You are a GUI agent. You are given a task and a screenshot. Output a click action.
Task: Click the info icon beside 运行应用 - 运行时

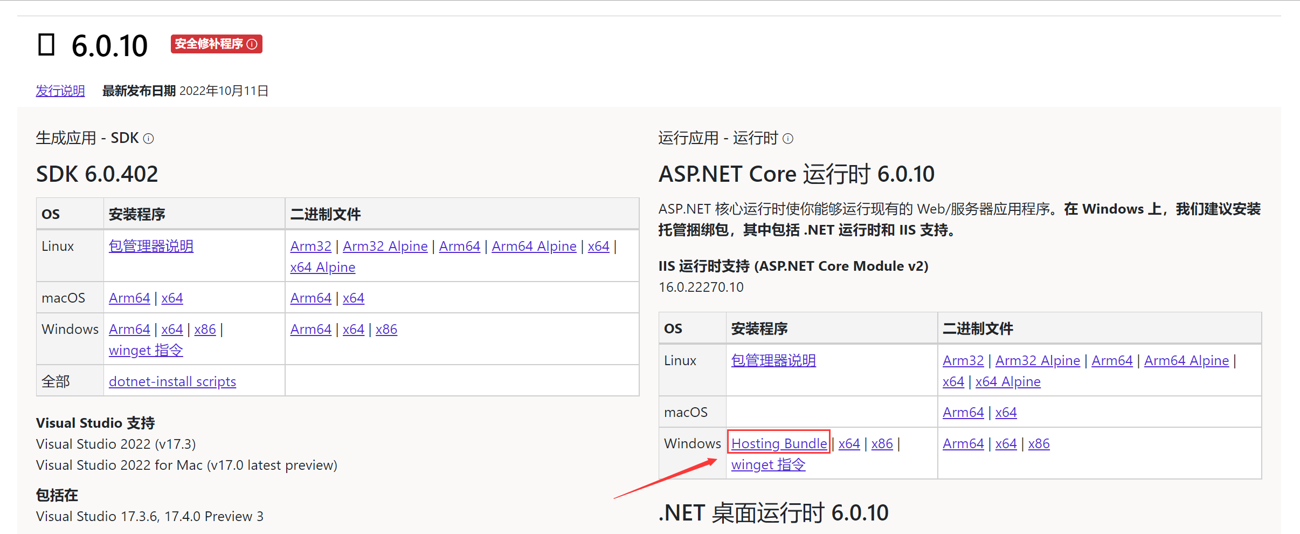tap(788, 139)
